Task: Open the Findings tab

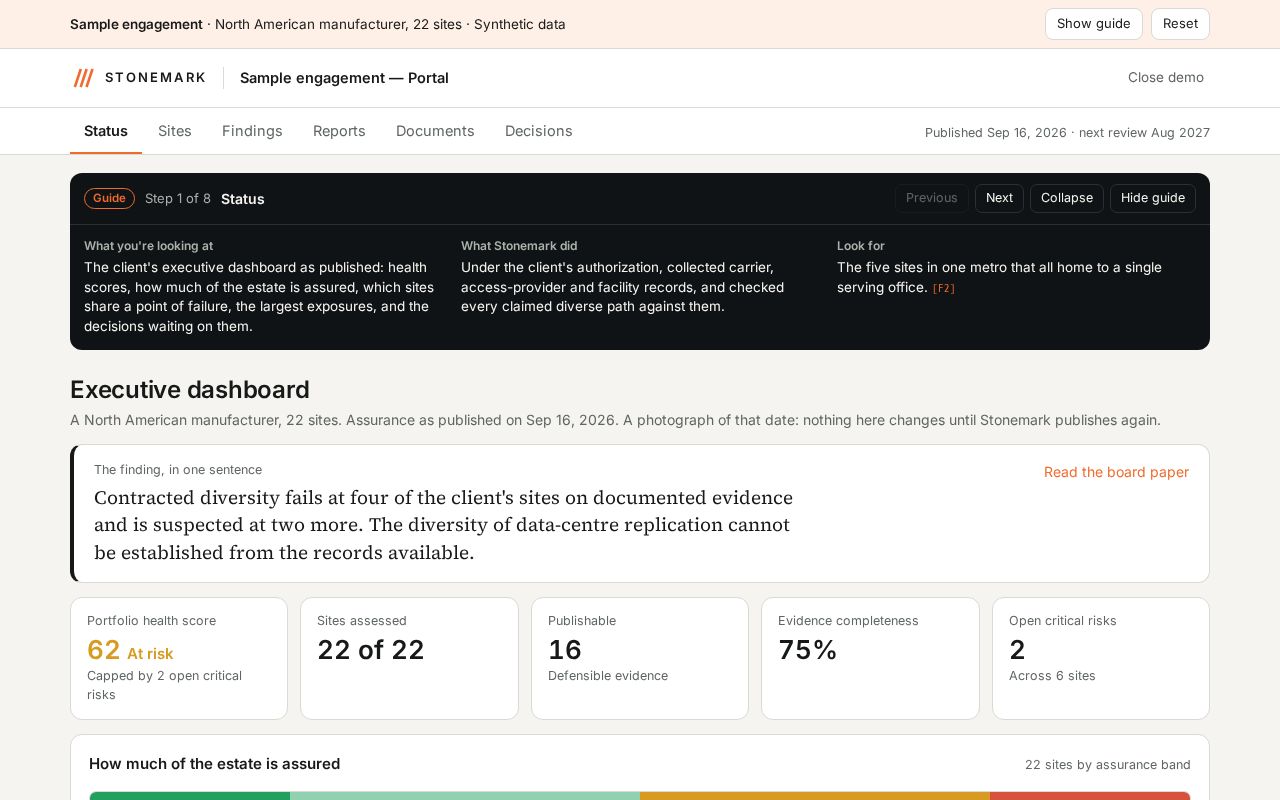Action: pos(252,131)
